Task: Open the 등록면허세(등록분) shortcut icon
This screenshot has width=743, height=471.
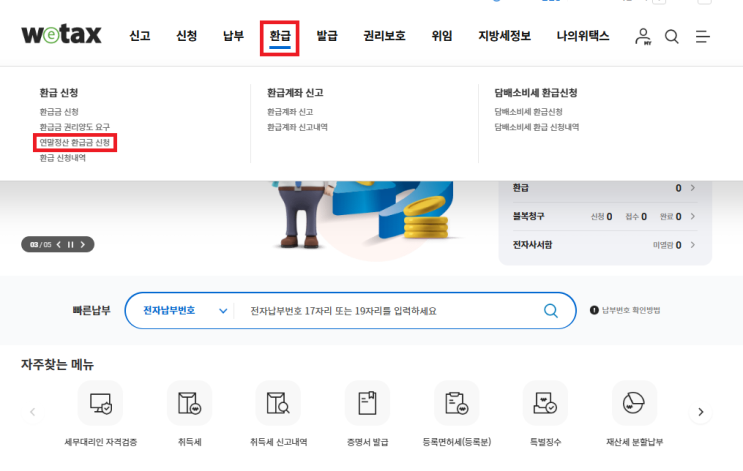Action: click(456, 403)
